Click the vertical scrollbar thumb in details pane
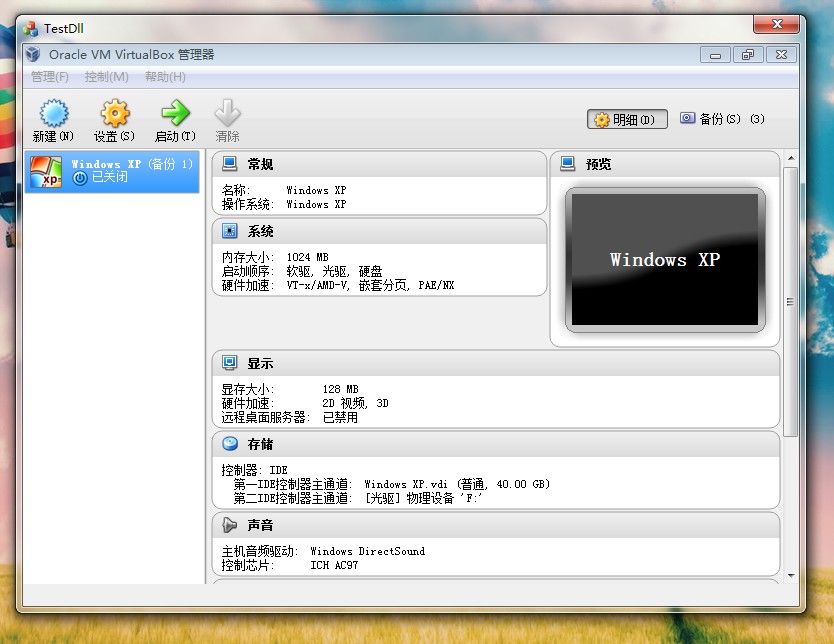The width and height of the screenshot is (834, 644). [791, 302]
